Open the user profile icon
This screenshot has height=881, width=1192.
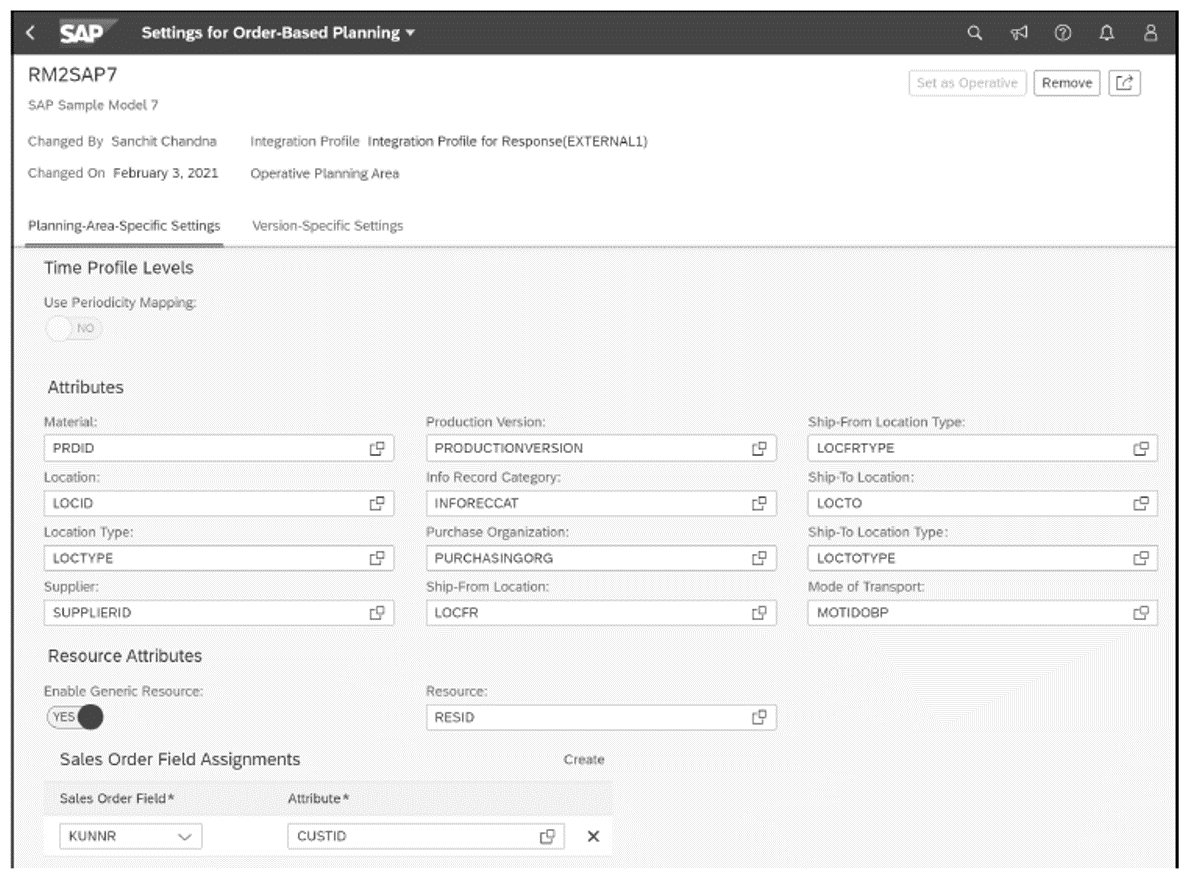pos(1150,33)
